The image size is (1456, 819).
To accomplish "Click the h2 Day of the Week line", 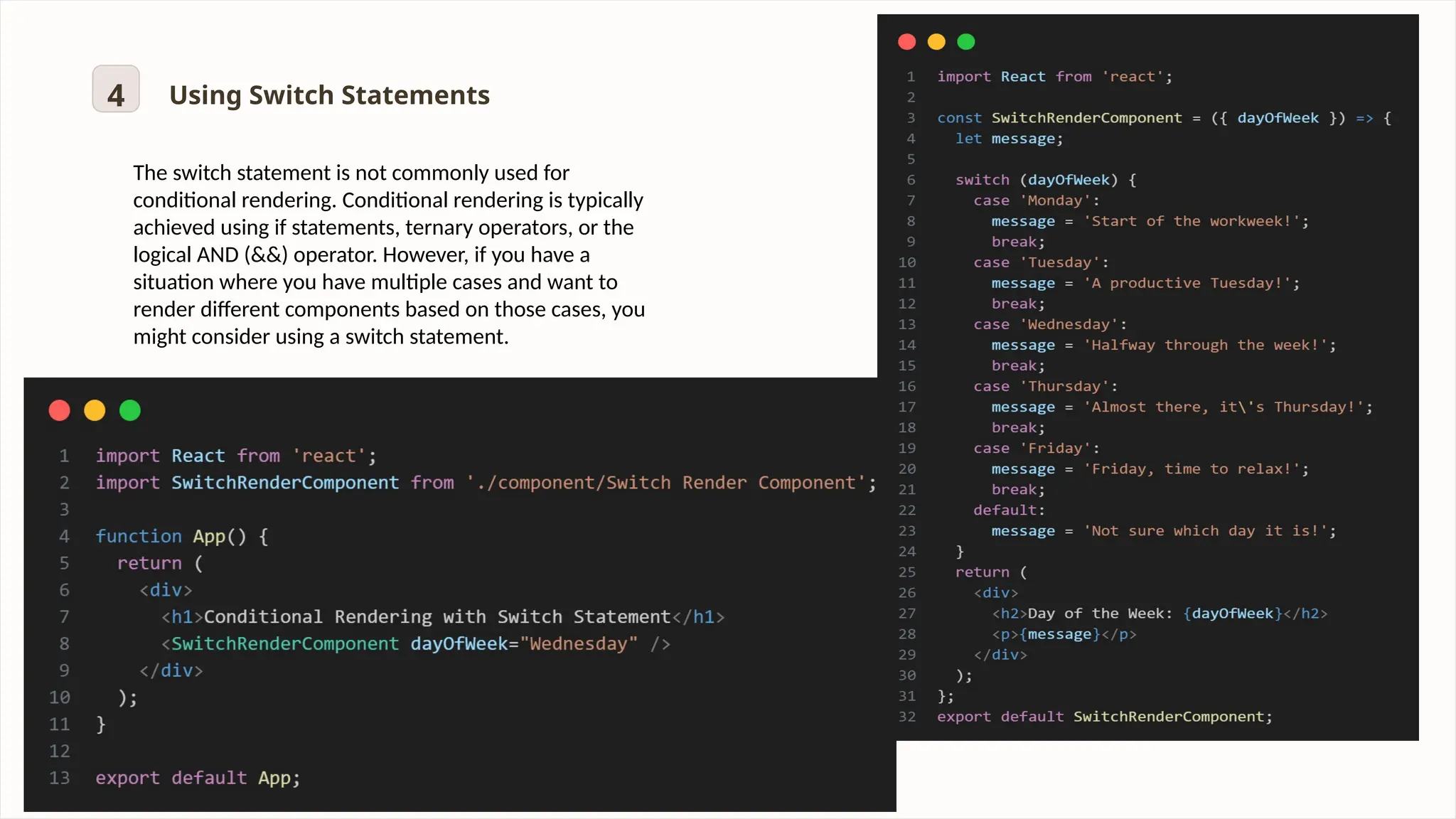I will [x=1159, y=614].
